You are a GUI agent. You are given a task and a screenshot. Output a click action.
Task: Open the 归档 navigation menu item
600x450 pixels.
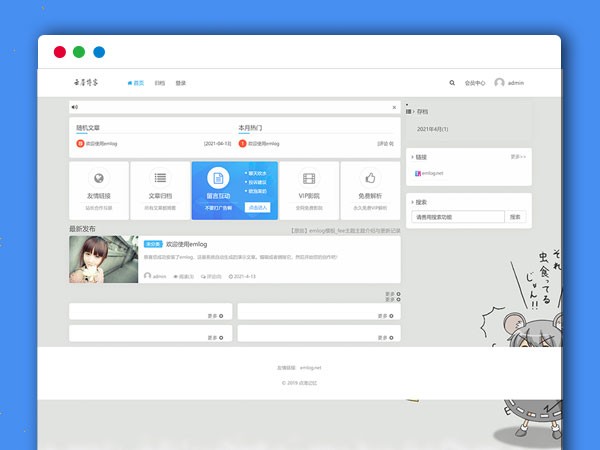click(x=160, y=83)
